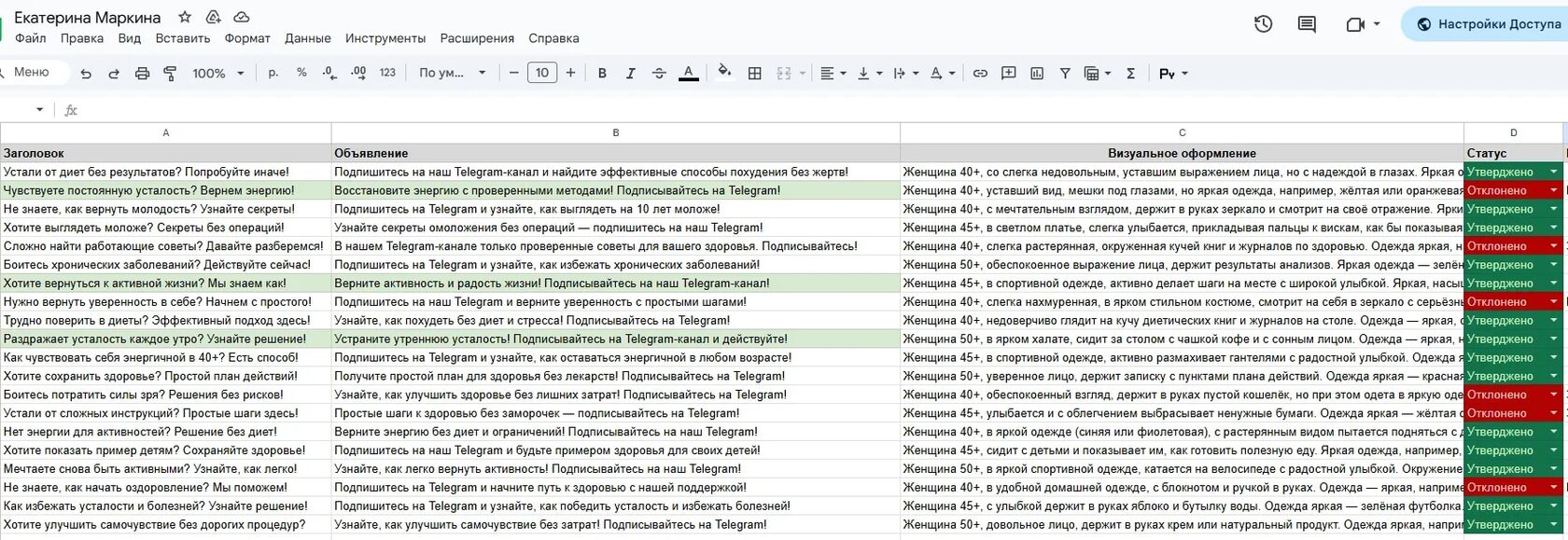The height and width of the screenshot is (540, 1568).
Task: Open the text wrapping dropdown
Action: 906,73
